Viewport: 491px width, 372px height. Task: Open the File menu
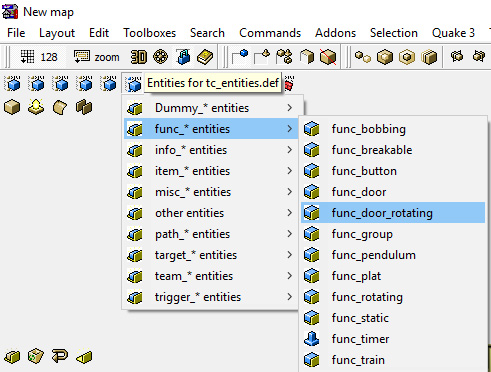click(x=16, y=33)
